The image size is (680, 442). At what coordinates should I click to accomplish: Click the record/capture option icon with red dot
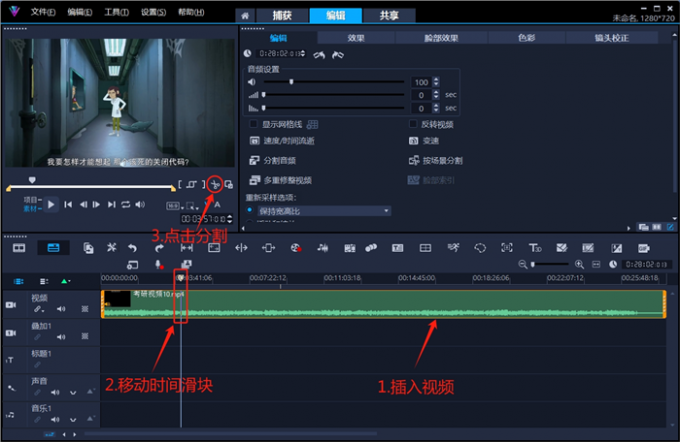click(296, 248)
